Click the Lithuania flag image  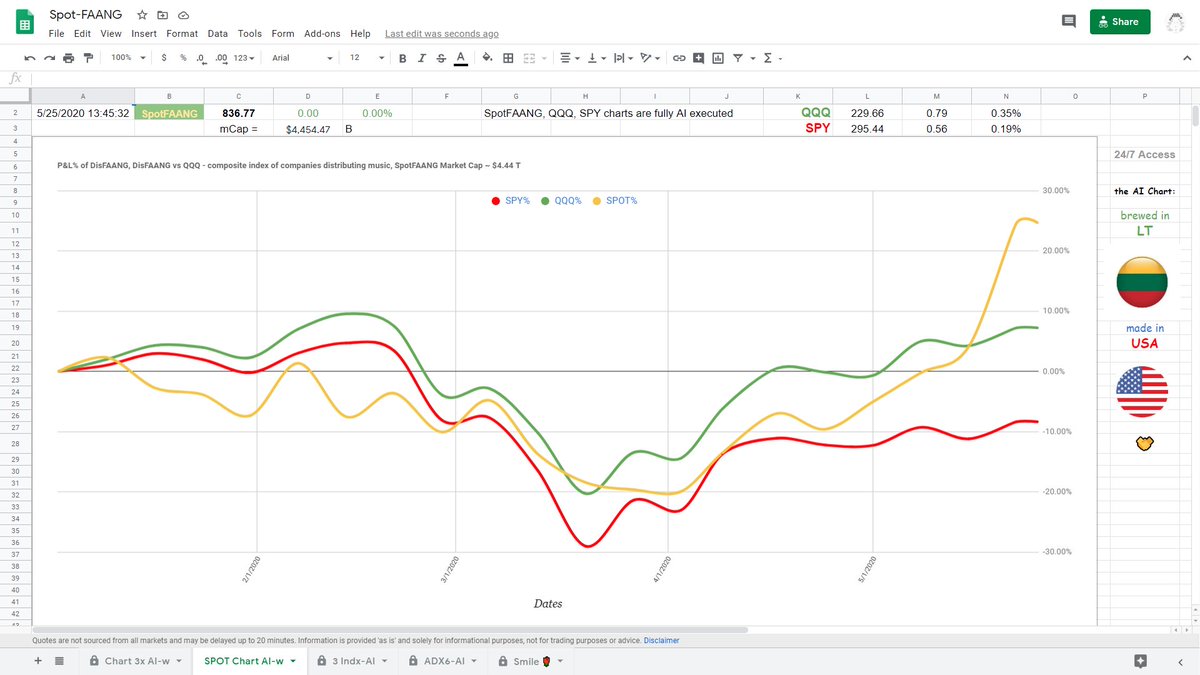1144,281
